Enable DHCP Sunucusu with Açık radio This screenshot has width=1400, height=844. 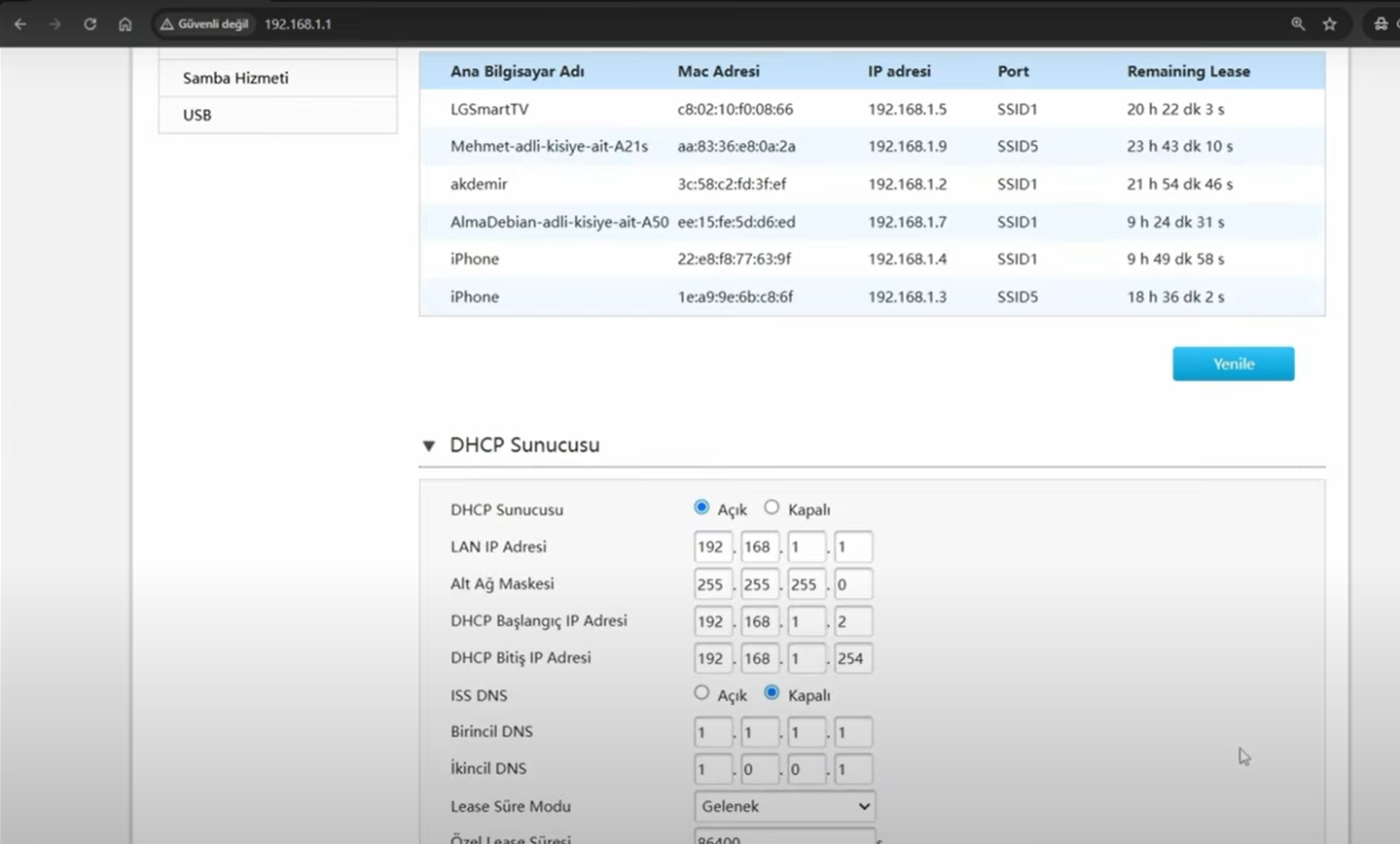click(x=701, y=508)
